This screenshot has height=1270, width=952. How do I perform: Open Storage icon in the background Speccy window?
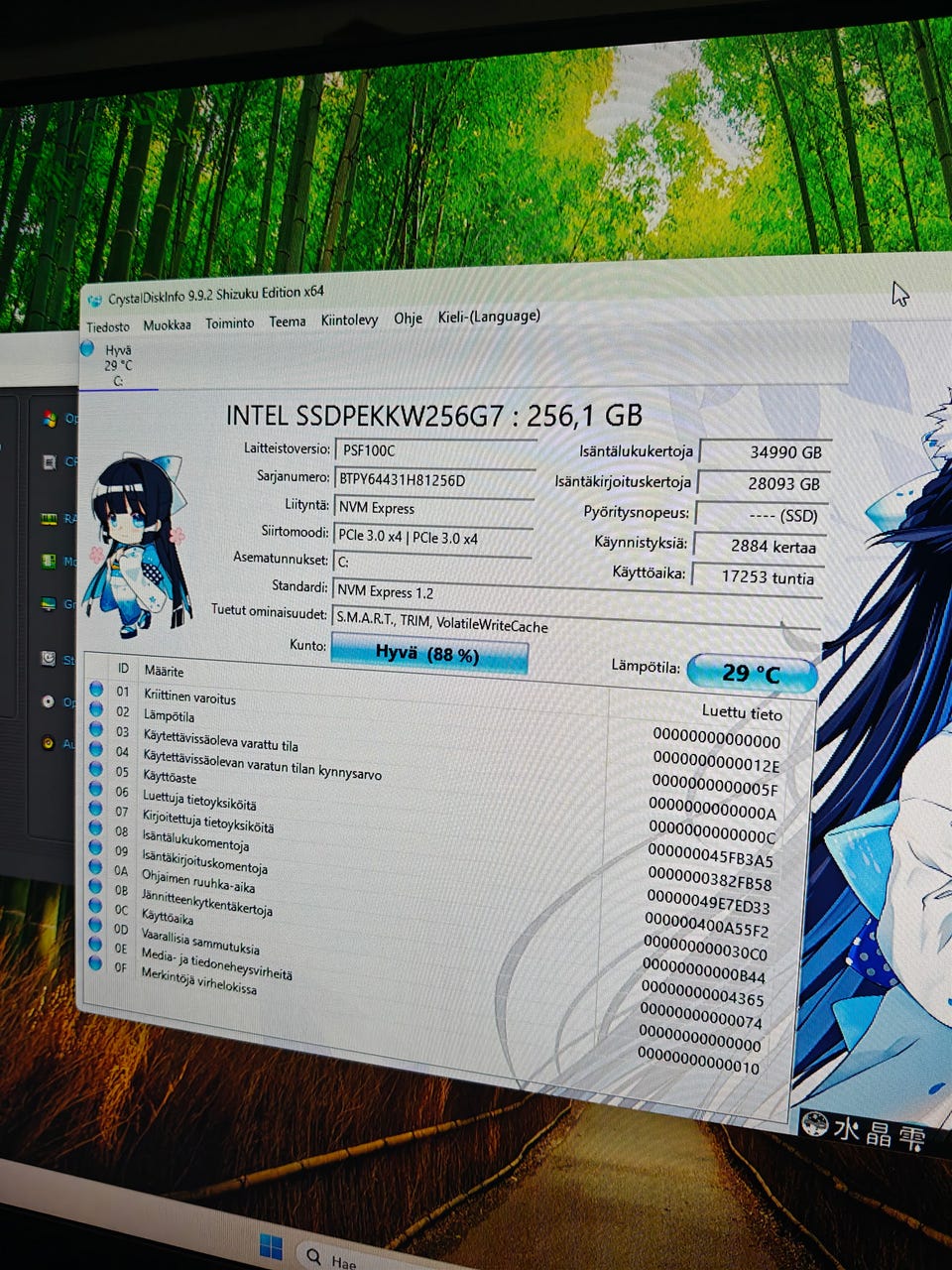48,658
